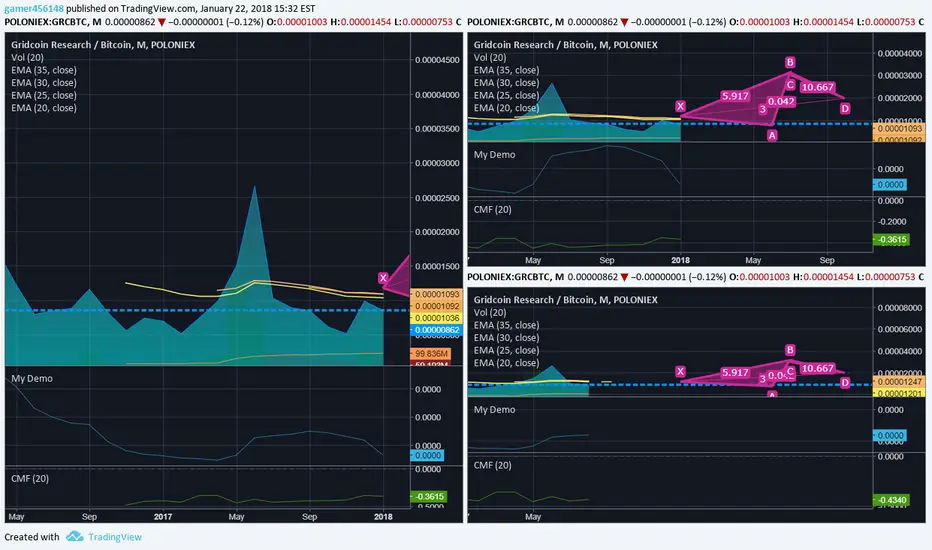932x550 pixels.
Task: Select the X pattern marker on the left chart
Action: click(383, 278)
